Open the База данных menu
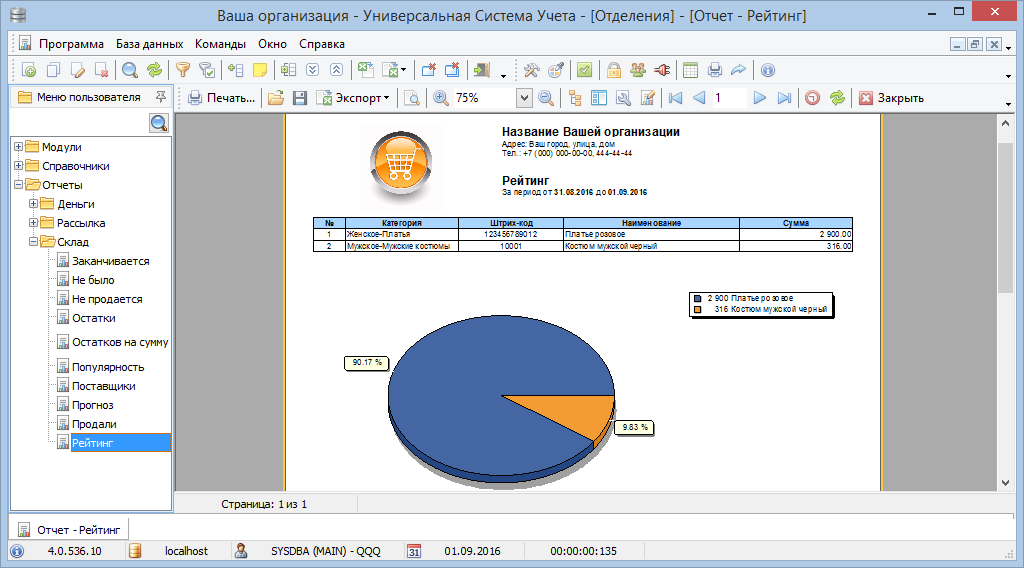Screen dimensions: 1024x568 pos(149,44)
